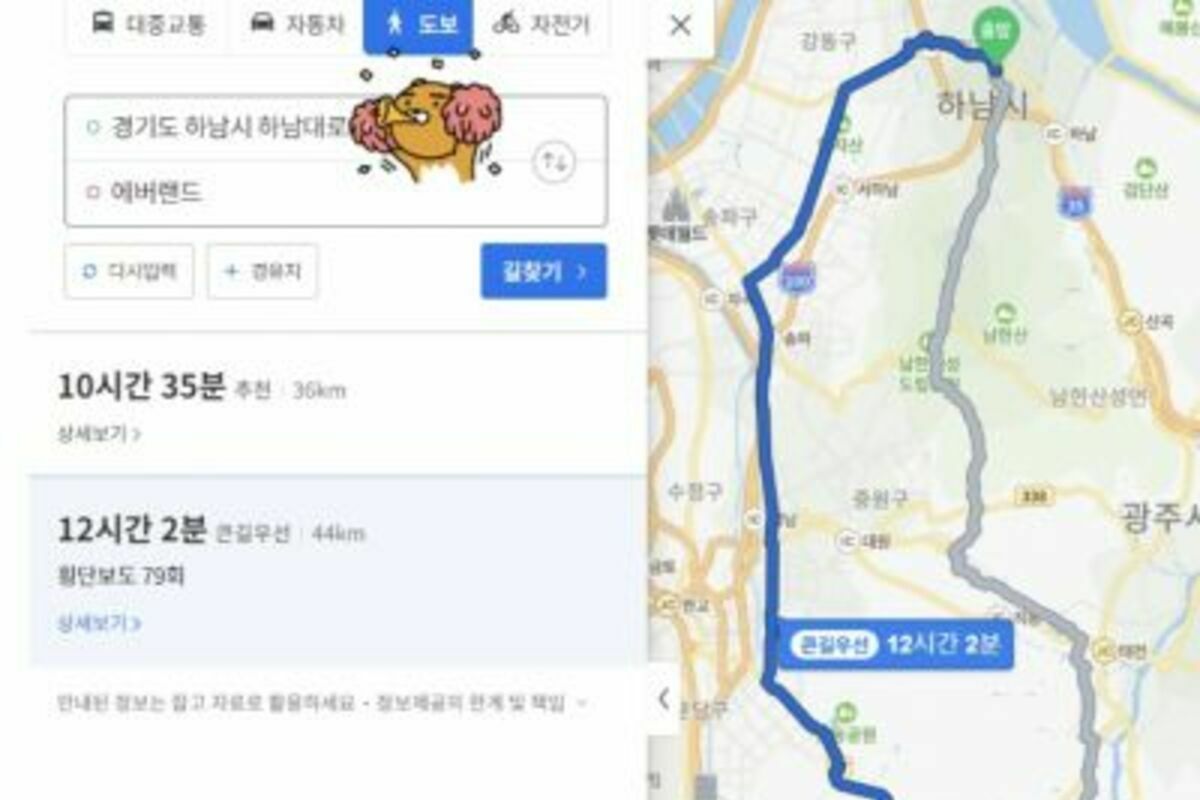Expand 상세보기 under 횡단보도 79회

99,623
